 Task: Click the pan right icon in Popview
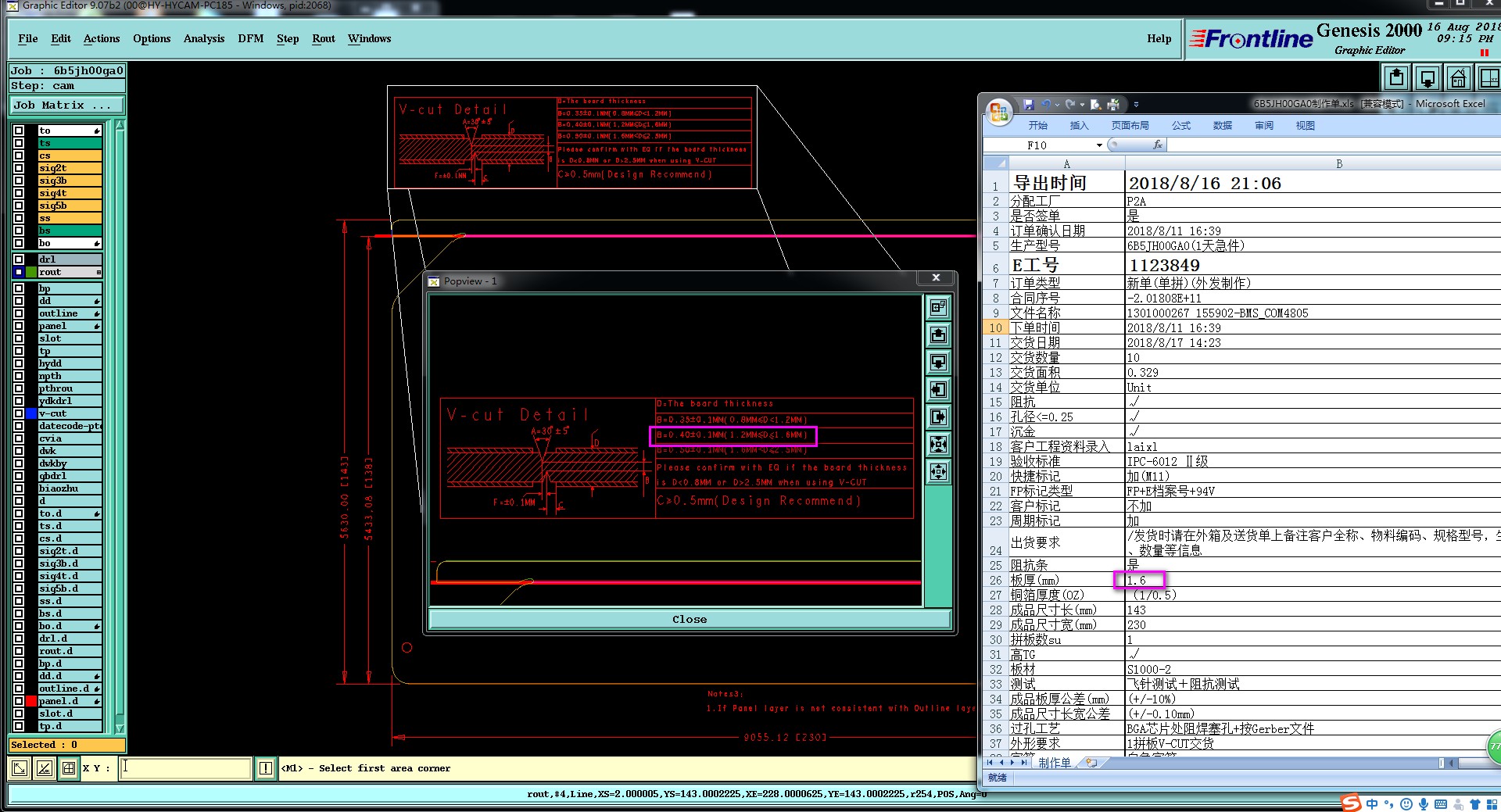[x=938, y=417]
